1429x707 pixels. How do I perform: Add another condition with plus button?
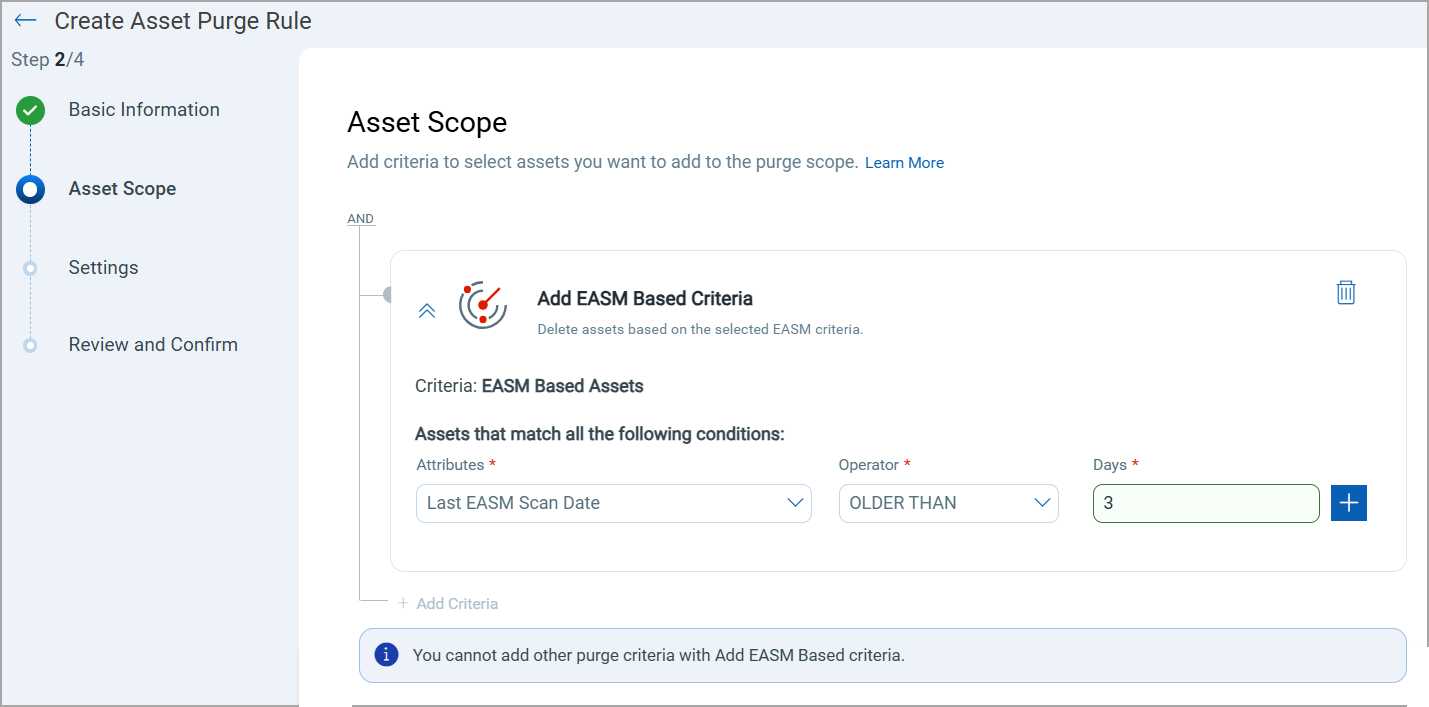coord(1349,503)
